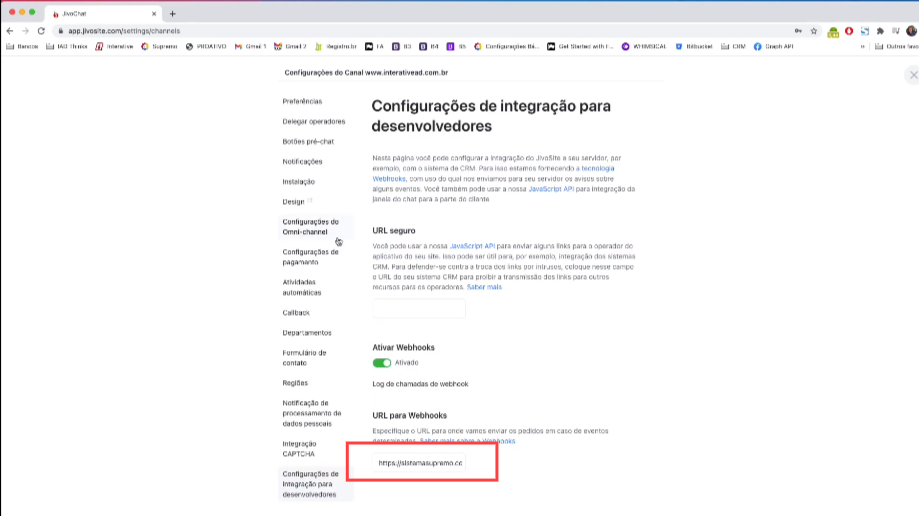919x516 pixels.
Task: Click the URL para Webhooks input field
Action: click(x=419, y=463)
